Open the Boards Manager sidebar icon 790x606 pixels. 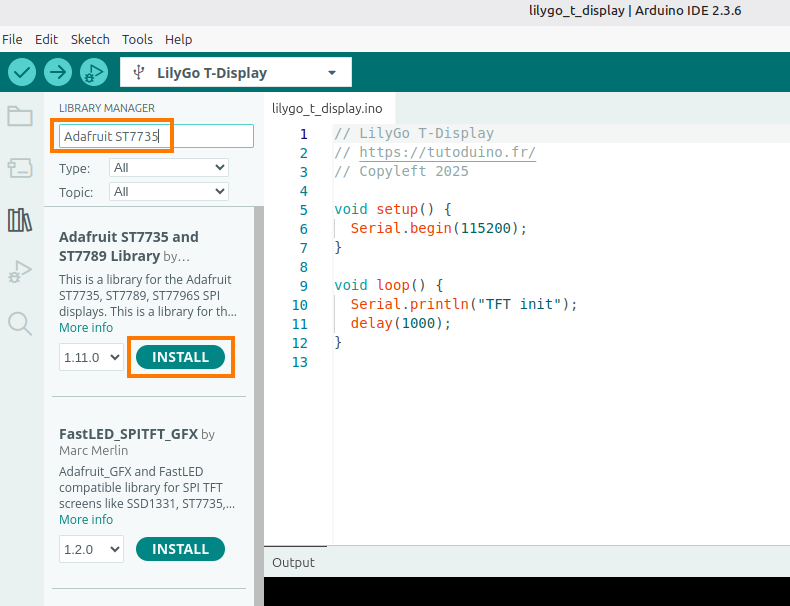click(20, 167)
